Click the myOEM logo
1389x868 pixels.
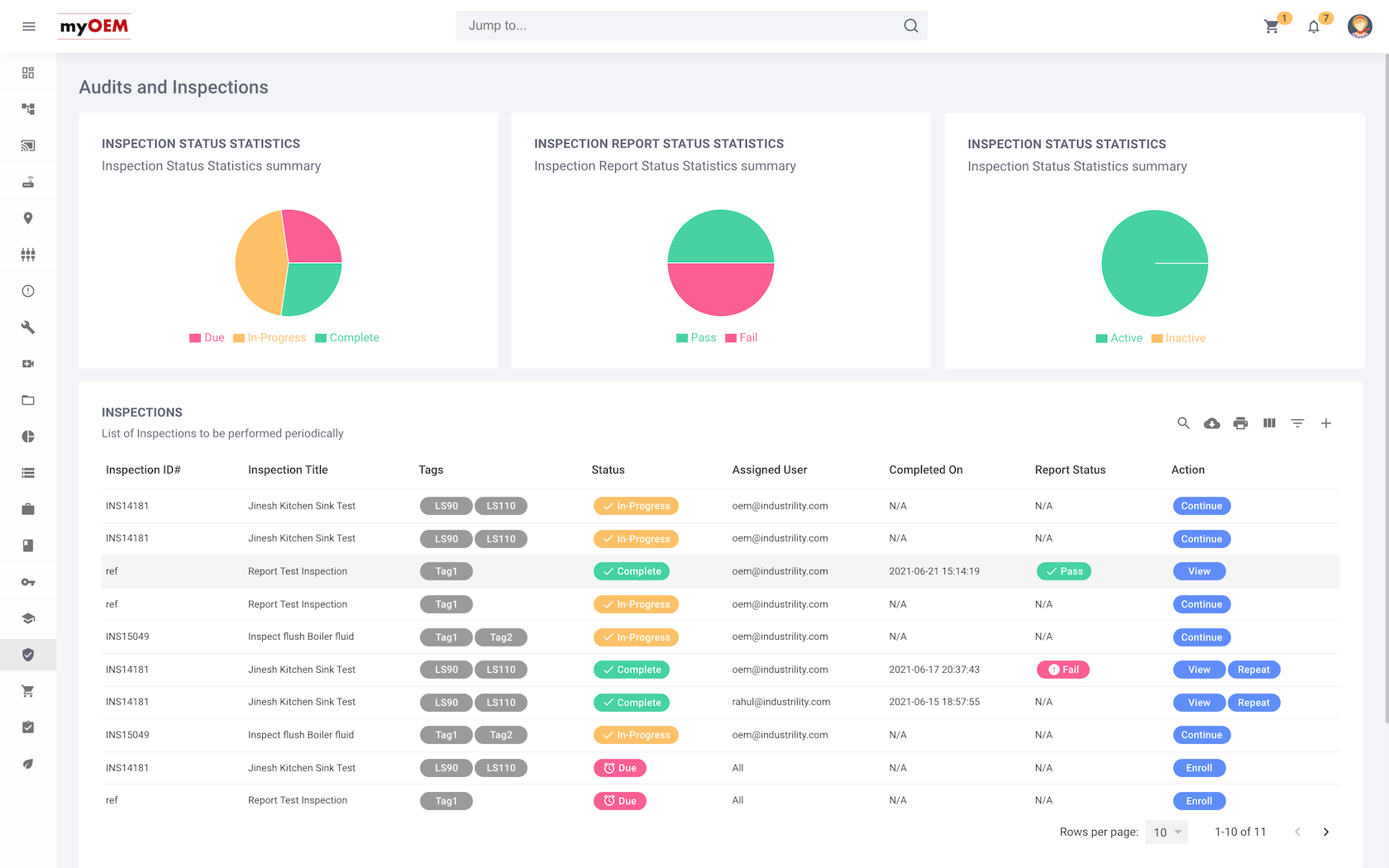click(94, 26)
